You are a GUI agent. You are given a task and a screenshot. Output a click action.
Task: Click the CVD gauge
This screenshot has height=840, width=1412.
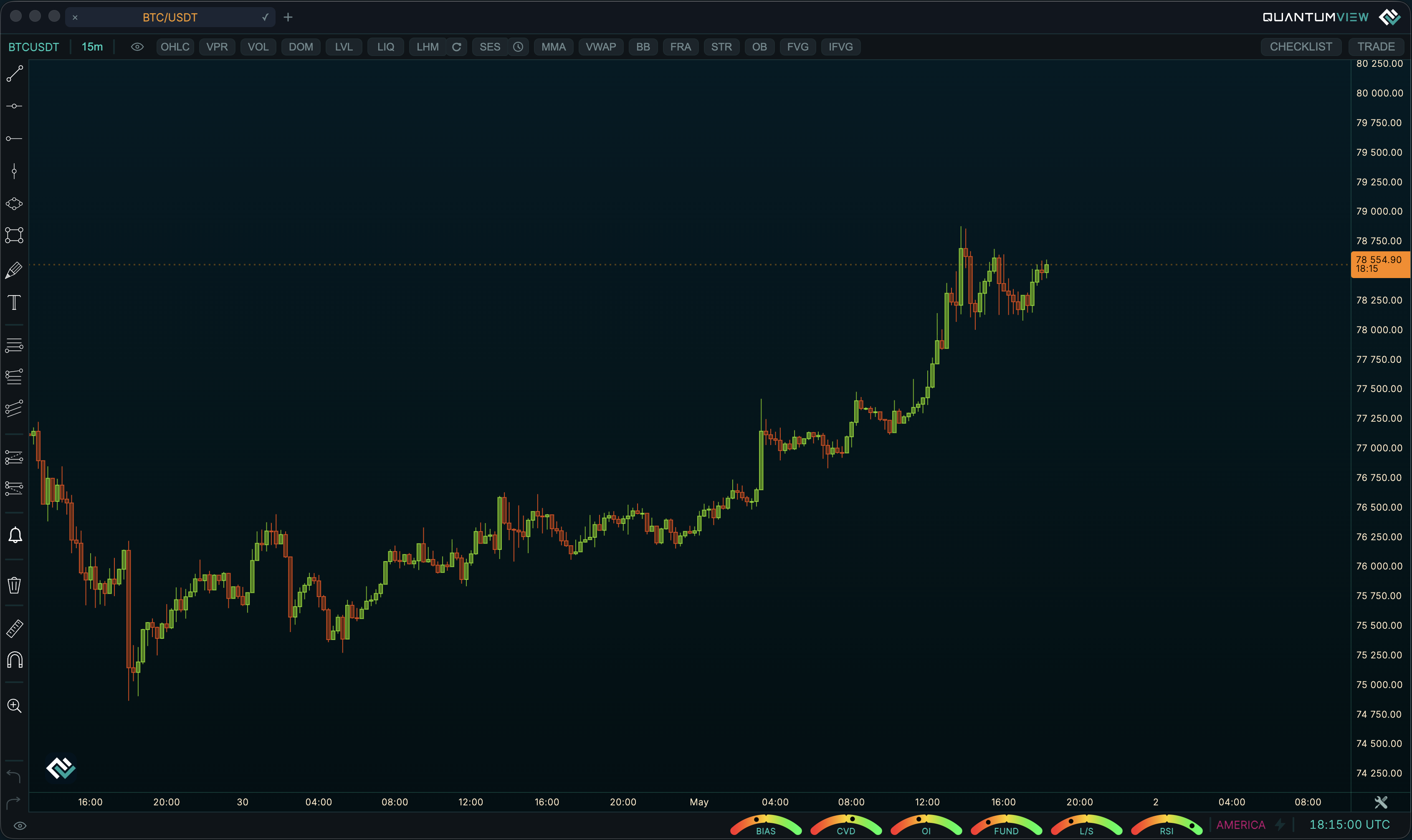pos(846,825)
